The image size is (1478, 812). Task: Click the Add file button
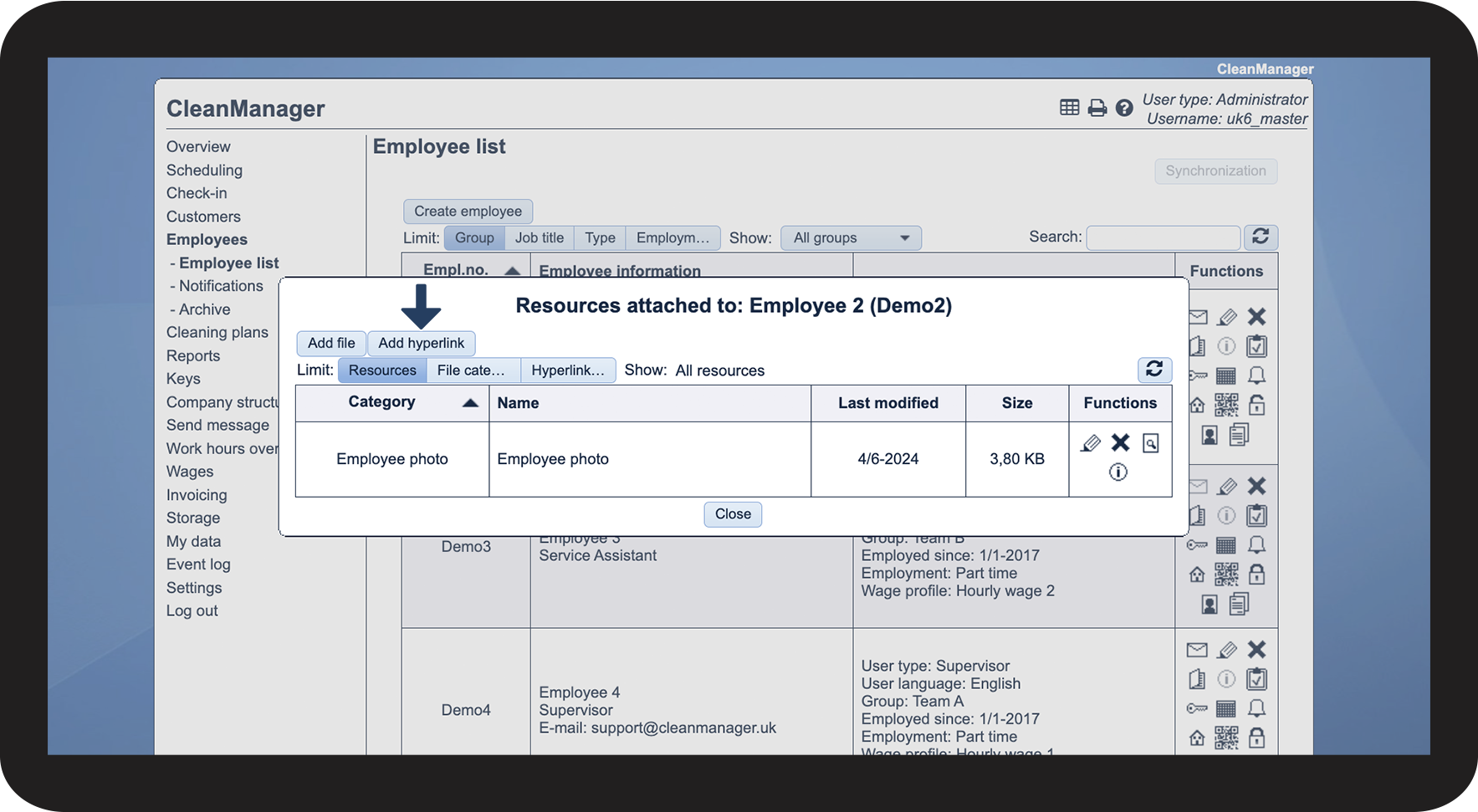[x=331, y=343]
